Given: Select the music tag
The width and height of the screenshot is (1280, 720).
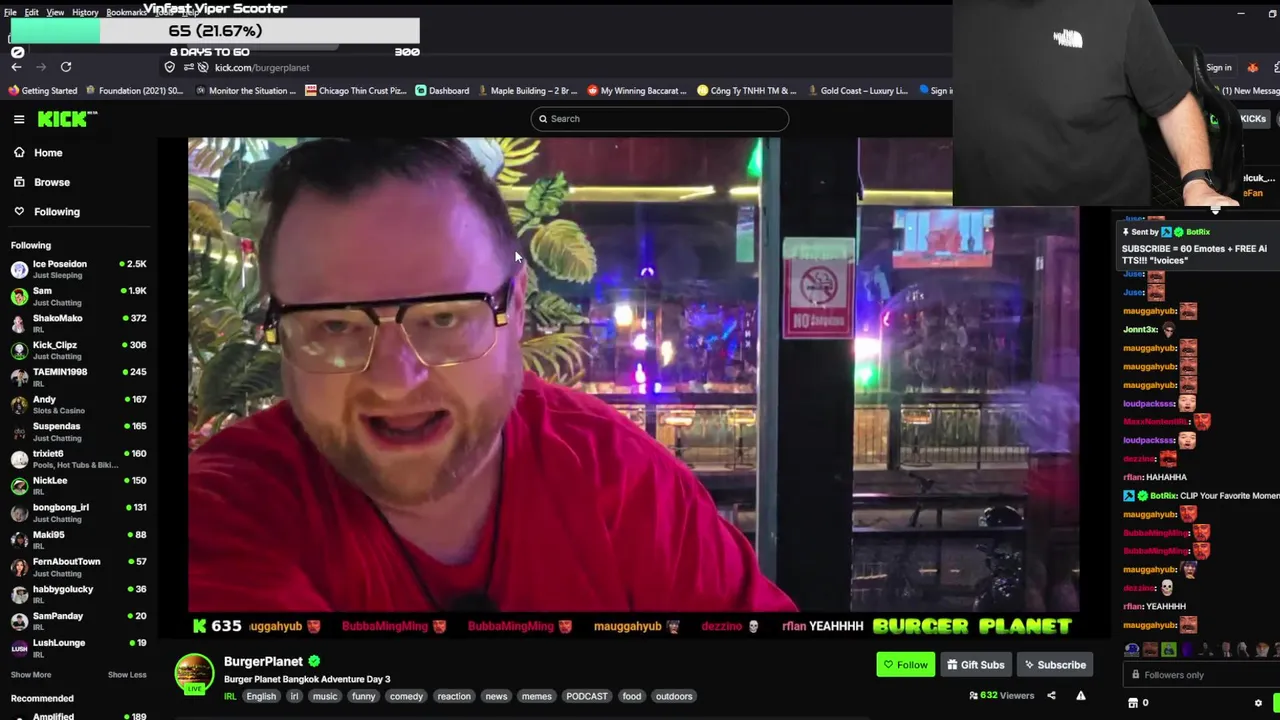Looking at the screenshot, I should point(325,696).
